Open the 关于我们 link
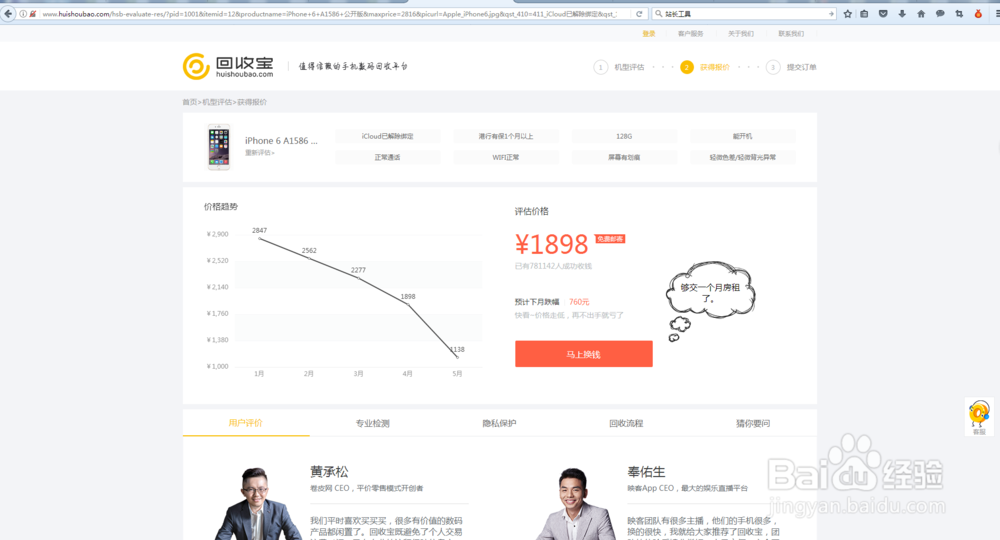Viewport: 1000px width, 540px height. point(740,34)
